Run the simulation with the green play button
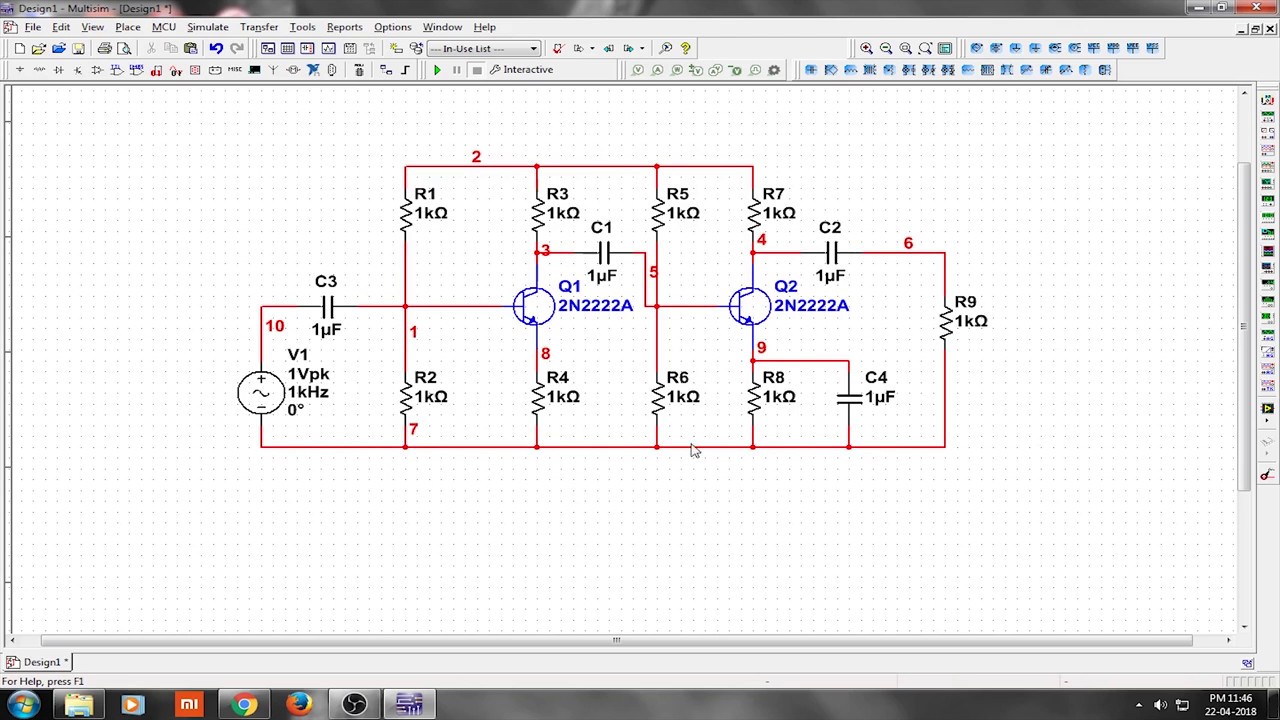 point(437,70)
